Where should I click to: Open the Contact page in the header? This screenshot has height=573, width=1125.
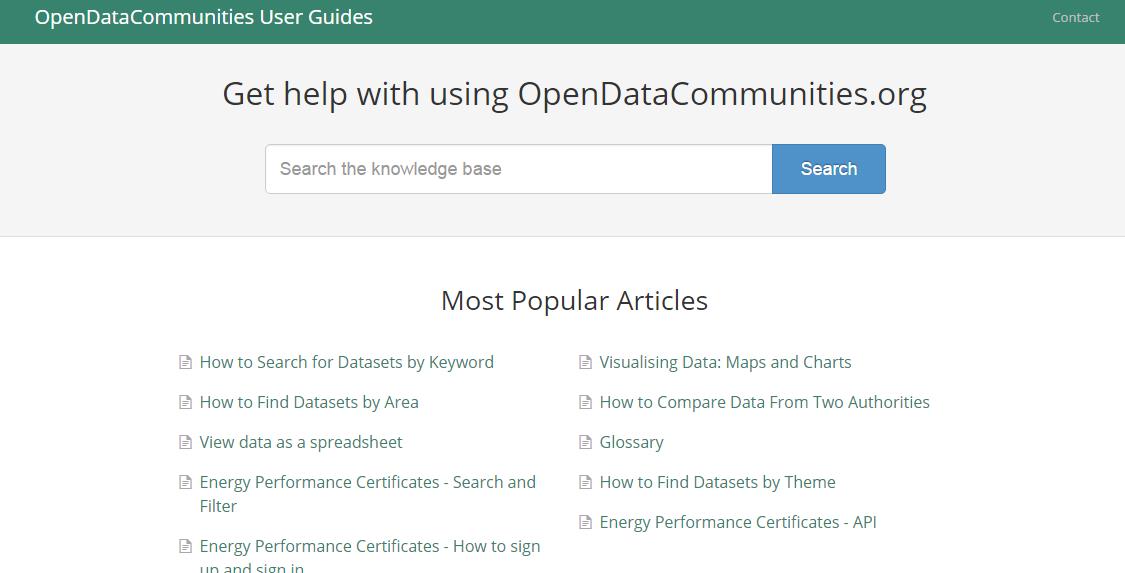[x=1075, y=17]
